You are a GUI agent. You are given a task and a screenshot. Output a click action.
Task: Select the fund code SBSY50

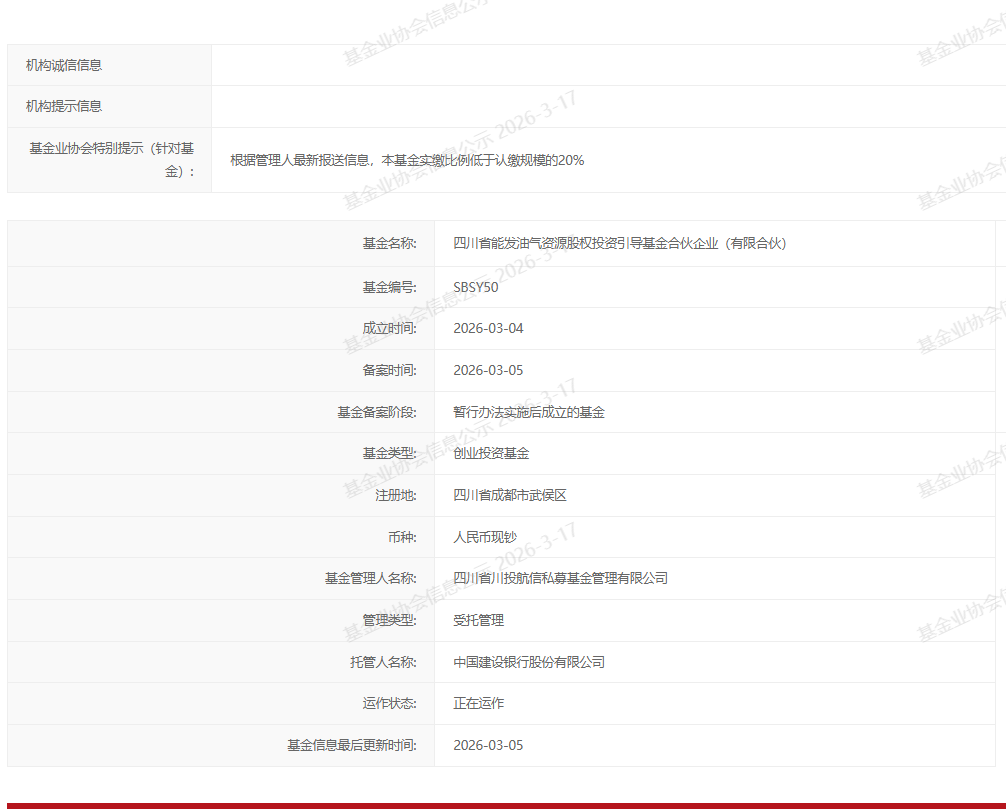coord(475,287)
